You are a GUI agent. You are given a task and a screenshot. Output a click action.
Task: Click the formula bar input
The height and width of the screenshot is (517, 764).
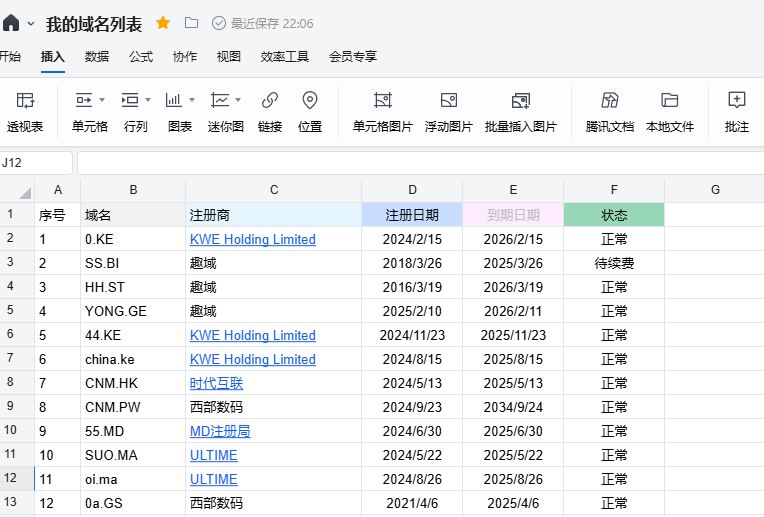(x=420, y=163)
